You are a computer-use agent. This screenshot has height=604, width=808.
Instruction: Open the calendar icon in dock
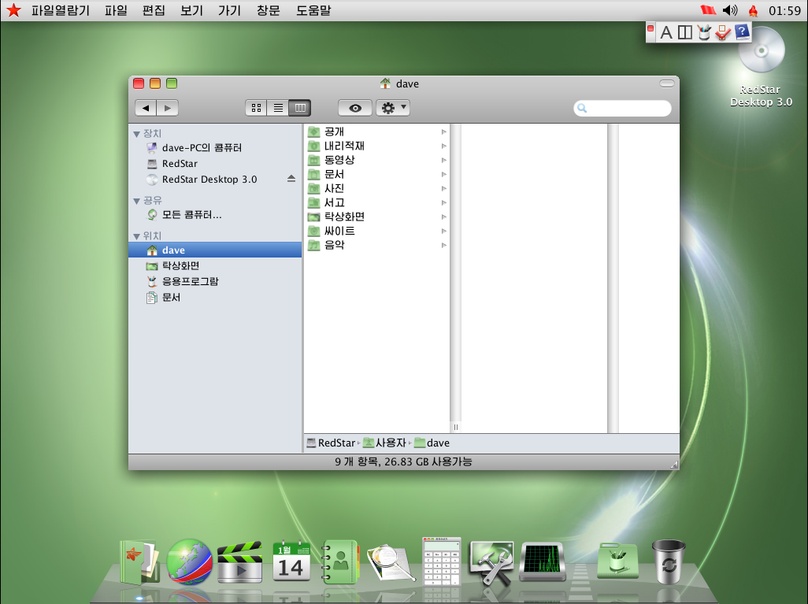[x=291, y=562]
